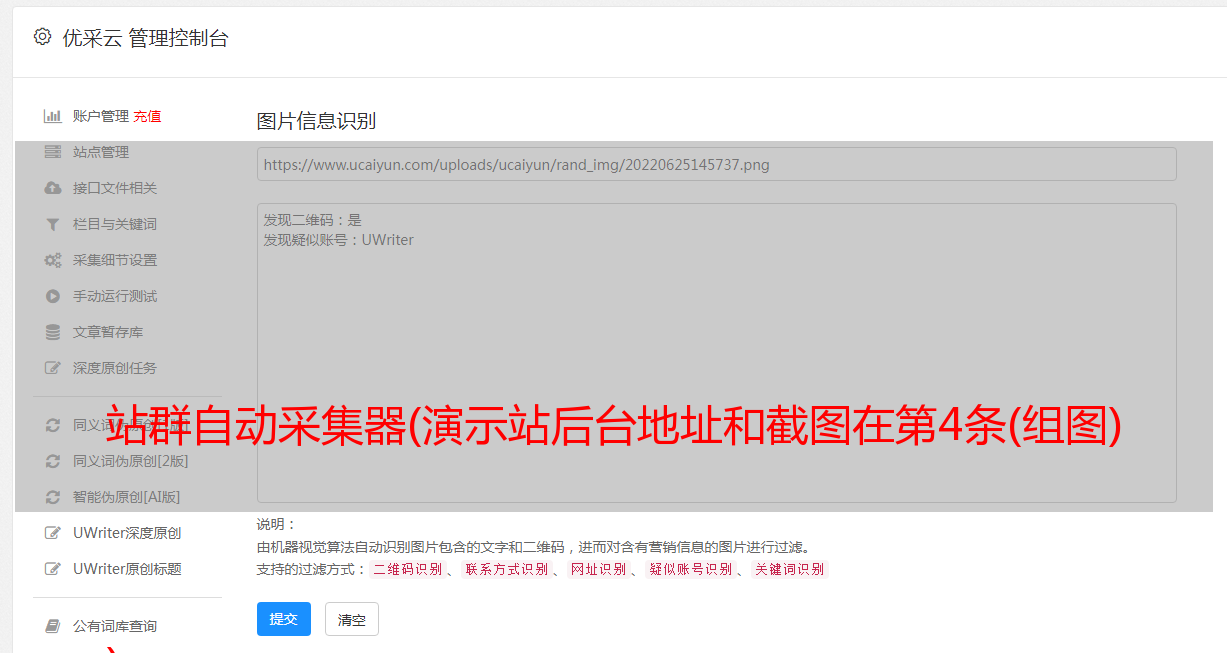The height and width of the screenshot is (653, 1227).
Task: Click the 二维码识别 filter tag
Action: 407,569
